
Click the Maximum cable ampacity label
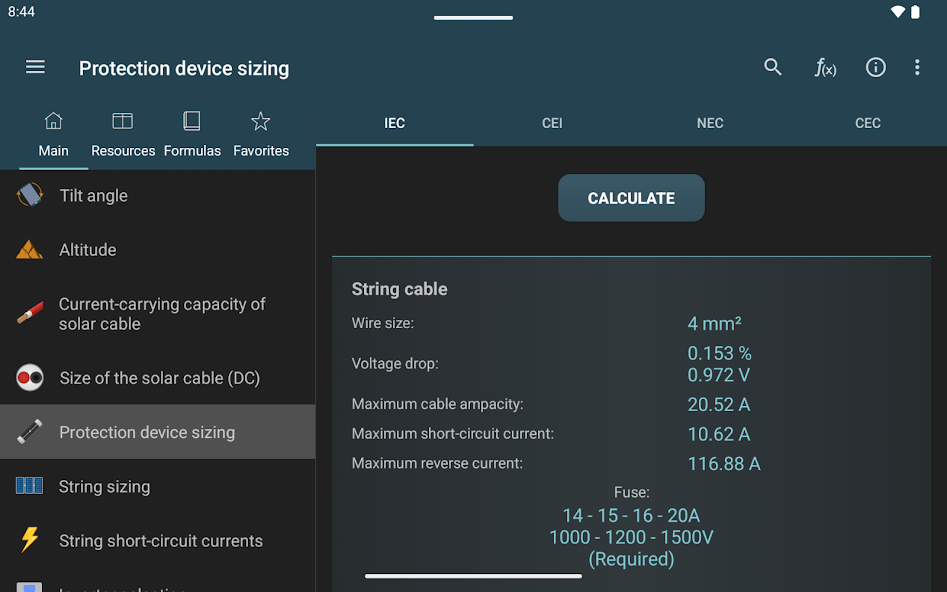(x=437, y=404)
